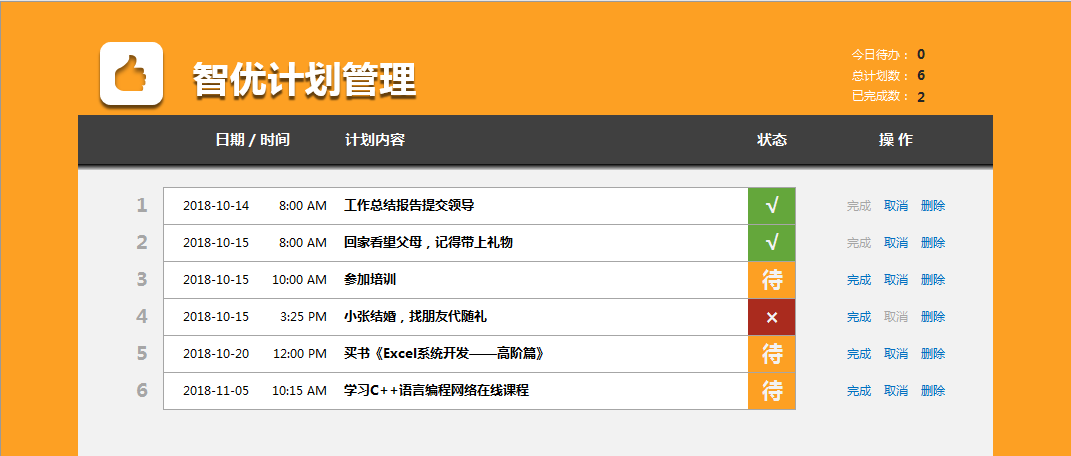Click 待 status badge for 学习C++ row
Screen dimensions: 1071x456
[772, 391]
